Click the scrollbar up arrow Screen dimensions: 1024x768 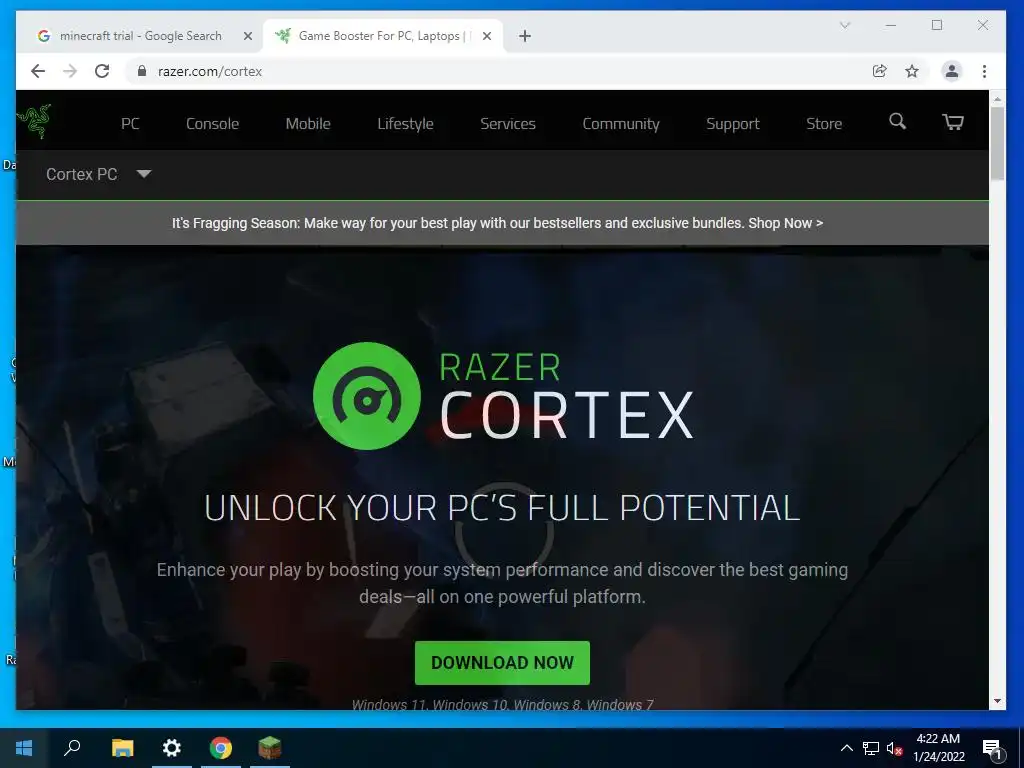(997, 99)
